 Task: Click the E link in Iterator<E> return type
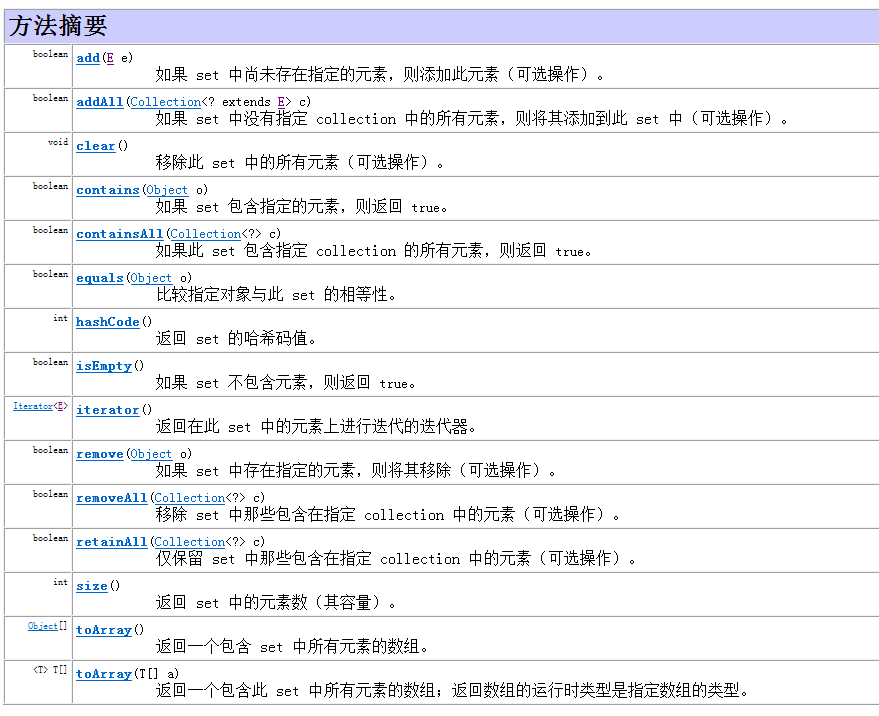pyautogui.click(x=61, y=406)
